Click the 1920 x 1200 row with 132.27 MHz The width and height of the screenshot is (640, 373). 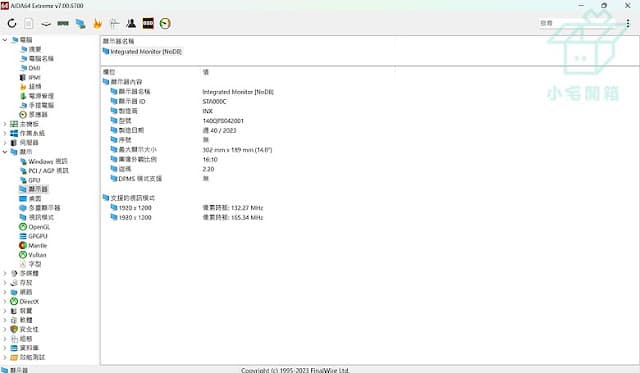point(187,208)
